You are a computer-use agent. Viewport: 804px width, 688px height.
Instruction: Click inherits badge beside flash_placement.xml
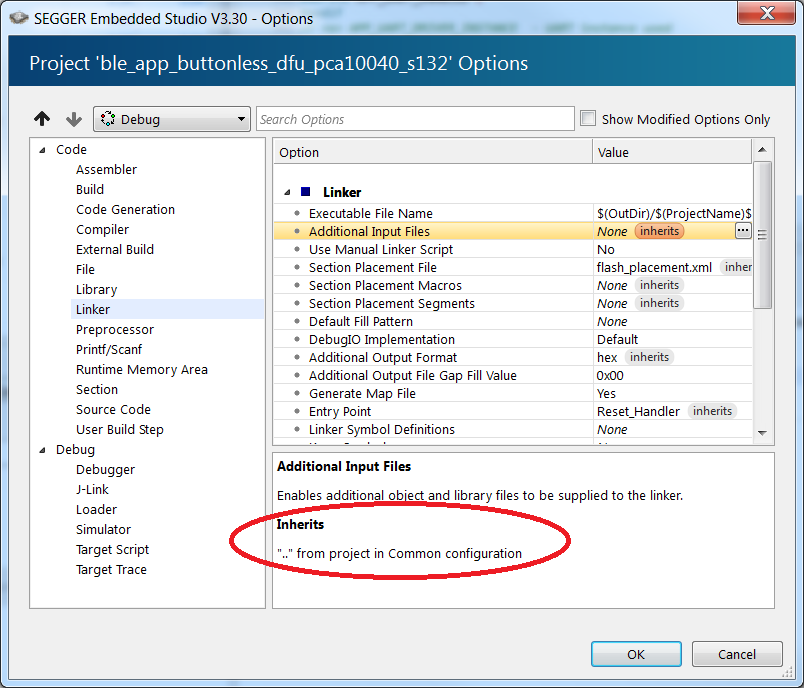pyautogui.click(x=736, y=267)
